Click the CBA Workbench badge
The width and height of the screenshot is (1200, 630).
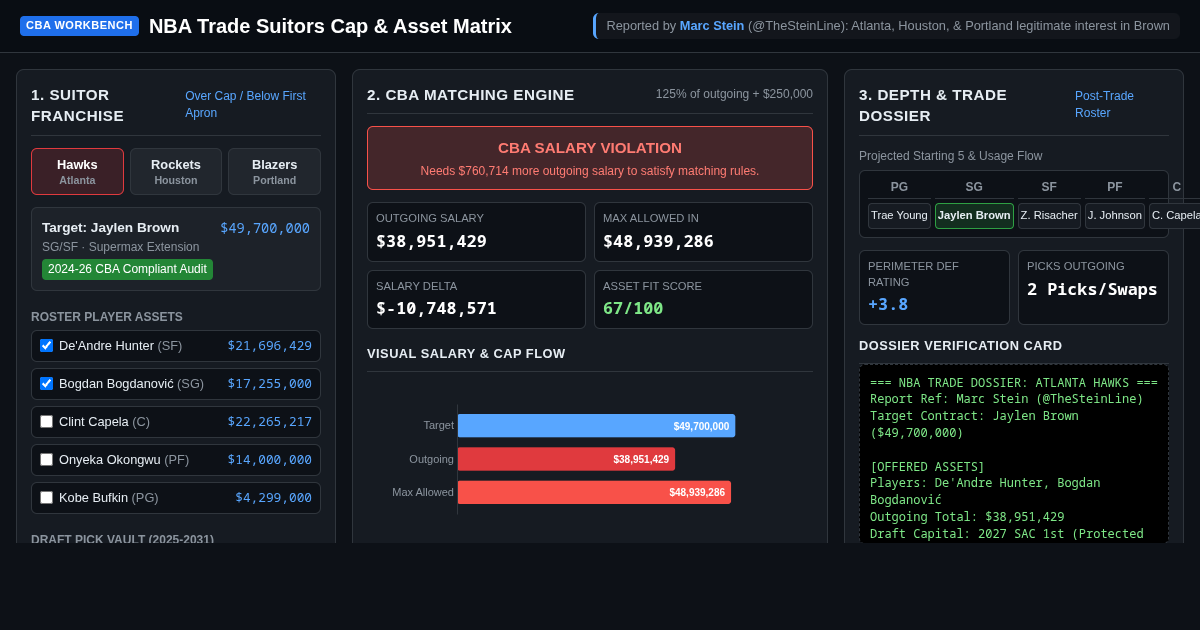tap(79, 26)
